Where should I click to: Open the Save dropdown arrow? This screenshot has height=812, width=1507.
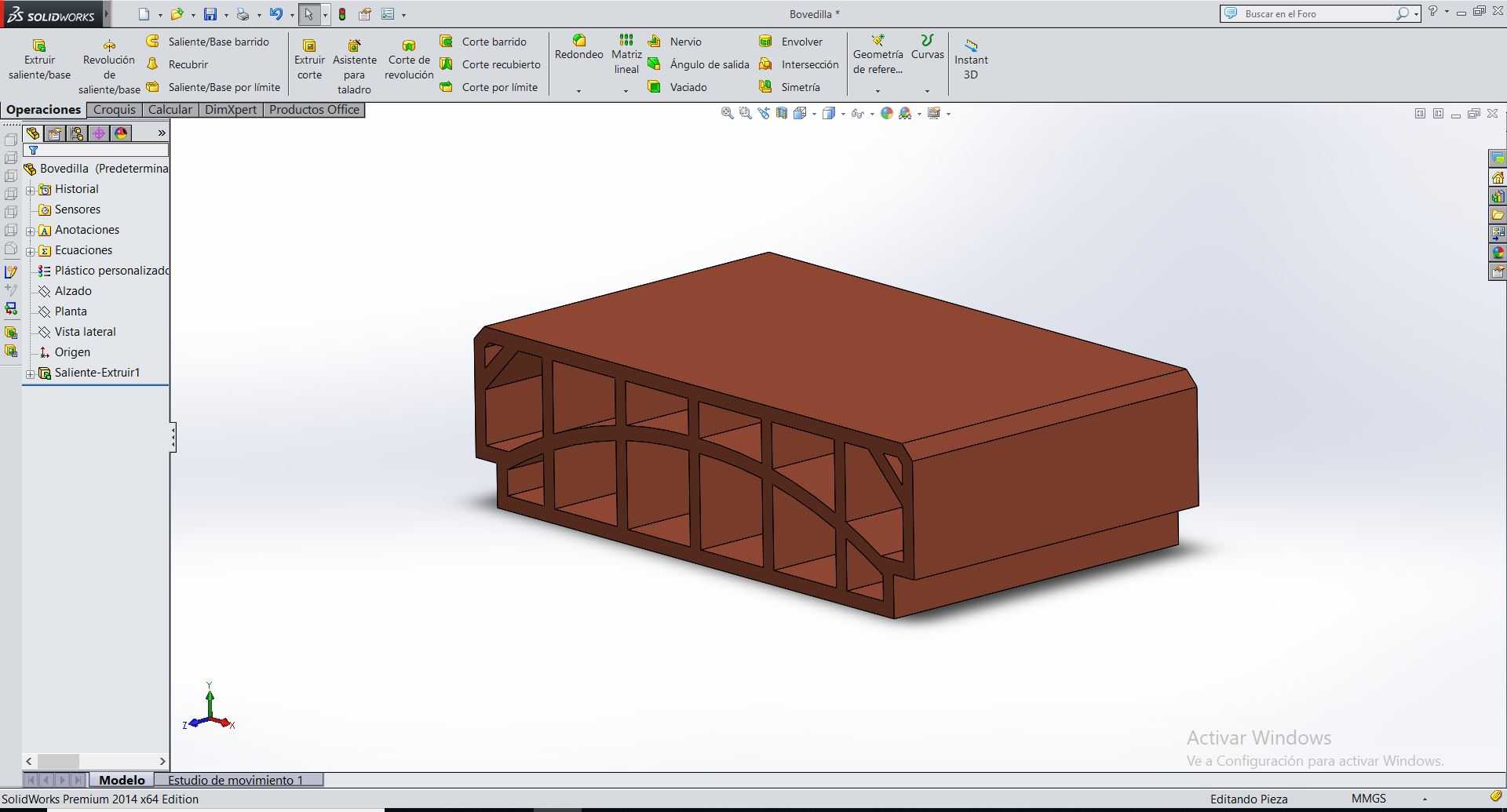click(226, 15)
